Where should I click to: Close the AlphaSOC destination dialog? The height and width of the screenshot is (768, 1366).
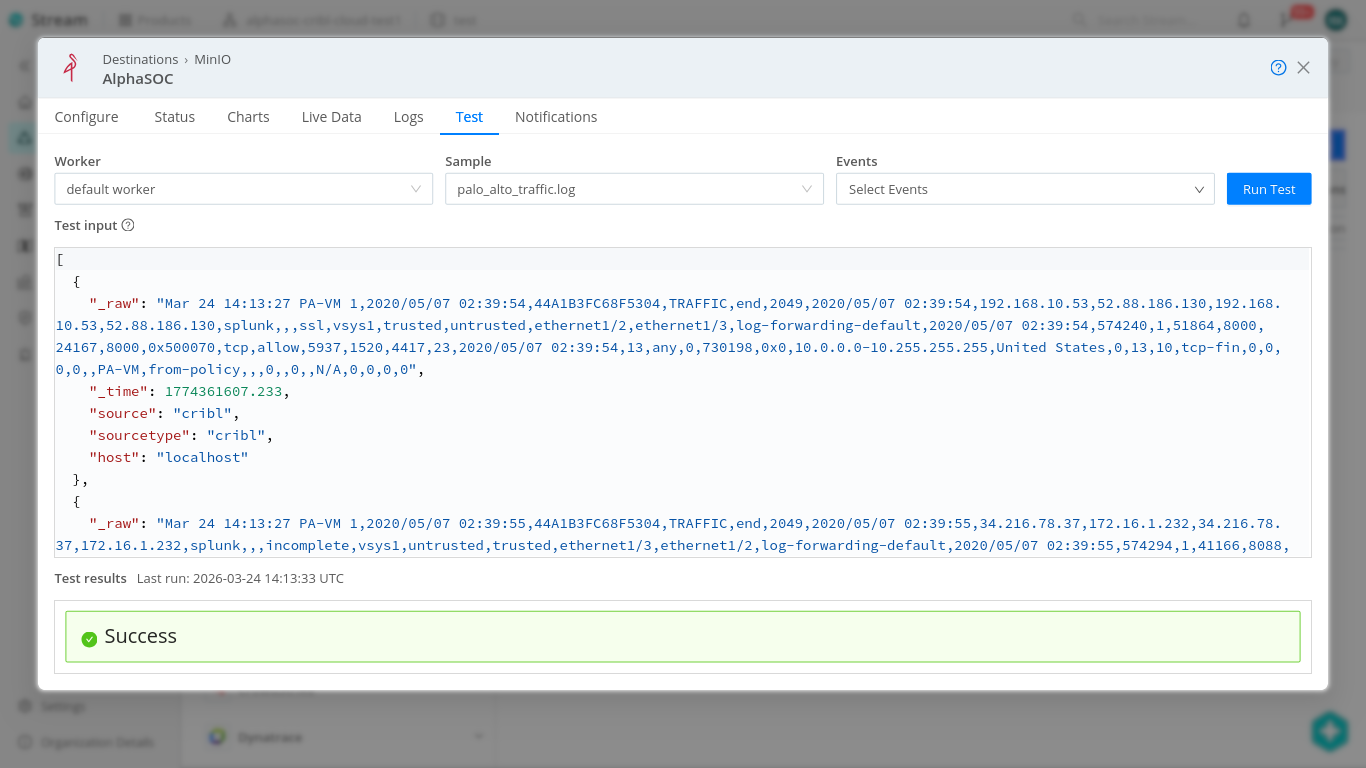click(x=1303, y=68)
